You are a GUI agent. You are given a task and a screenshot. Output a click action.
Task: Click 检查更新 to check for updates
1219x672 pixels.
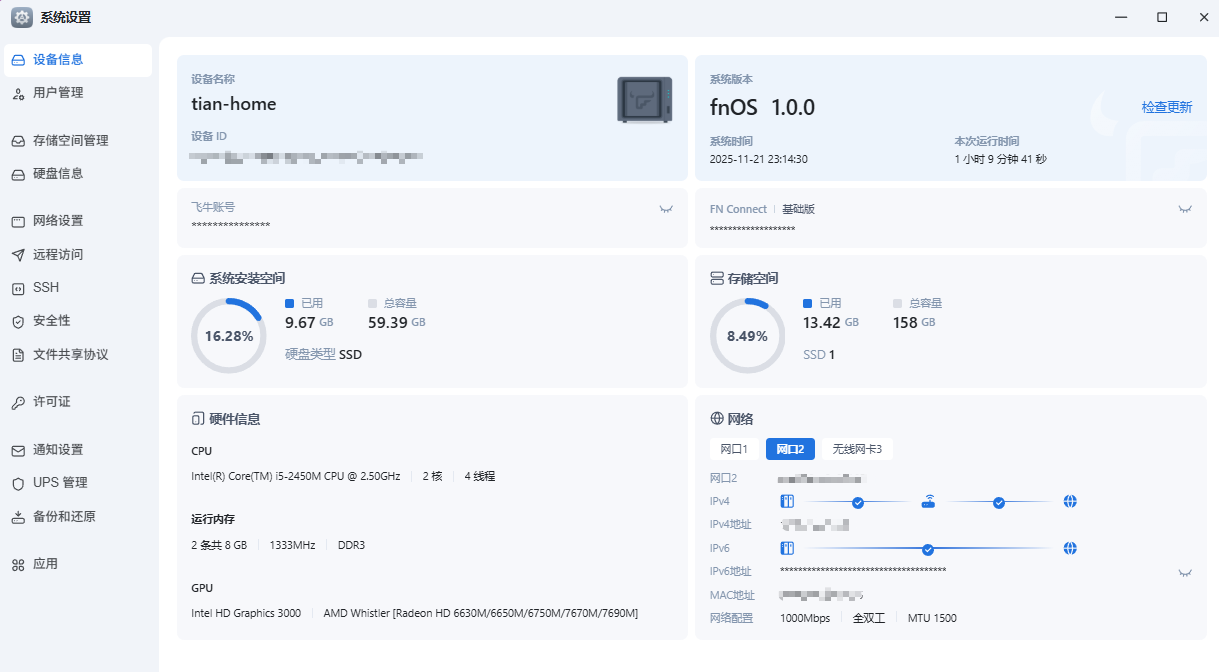pos(1166,107)
